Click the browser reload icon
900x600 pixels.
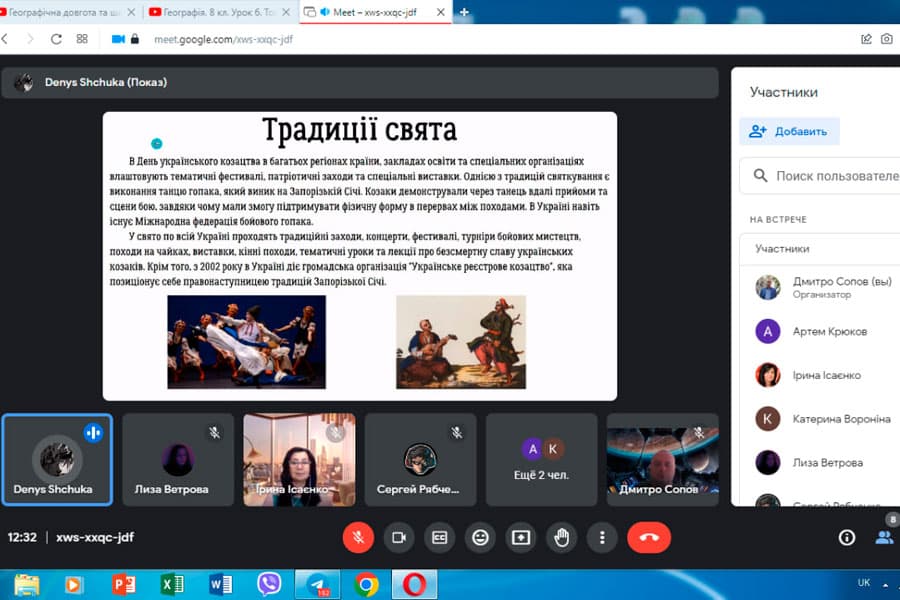click(x=56, y=39)
